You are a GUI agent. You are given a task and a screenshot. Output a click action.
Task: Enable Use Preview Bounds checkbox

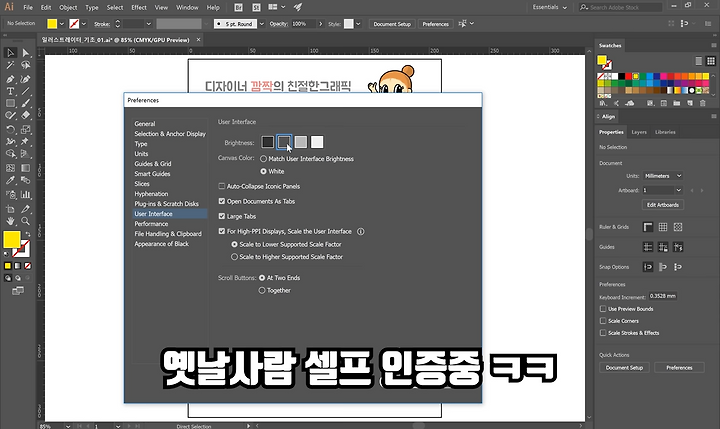(x=603, y=309)
